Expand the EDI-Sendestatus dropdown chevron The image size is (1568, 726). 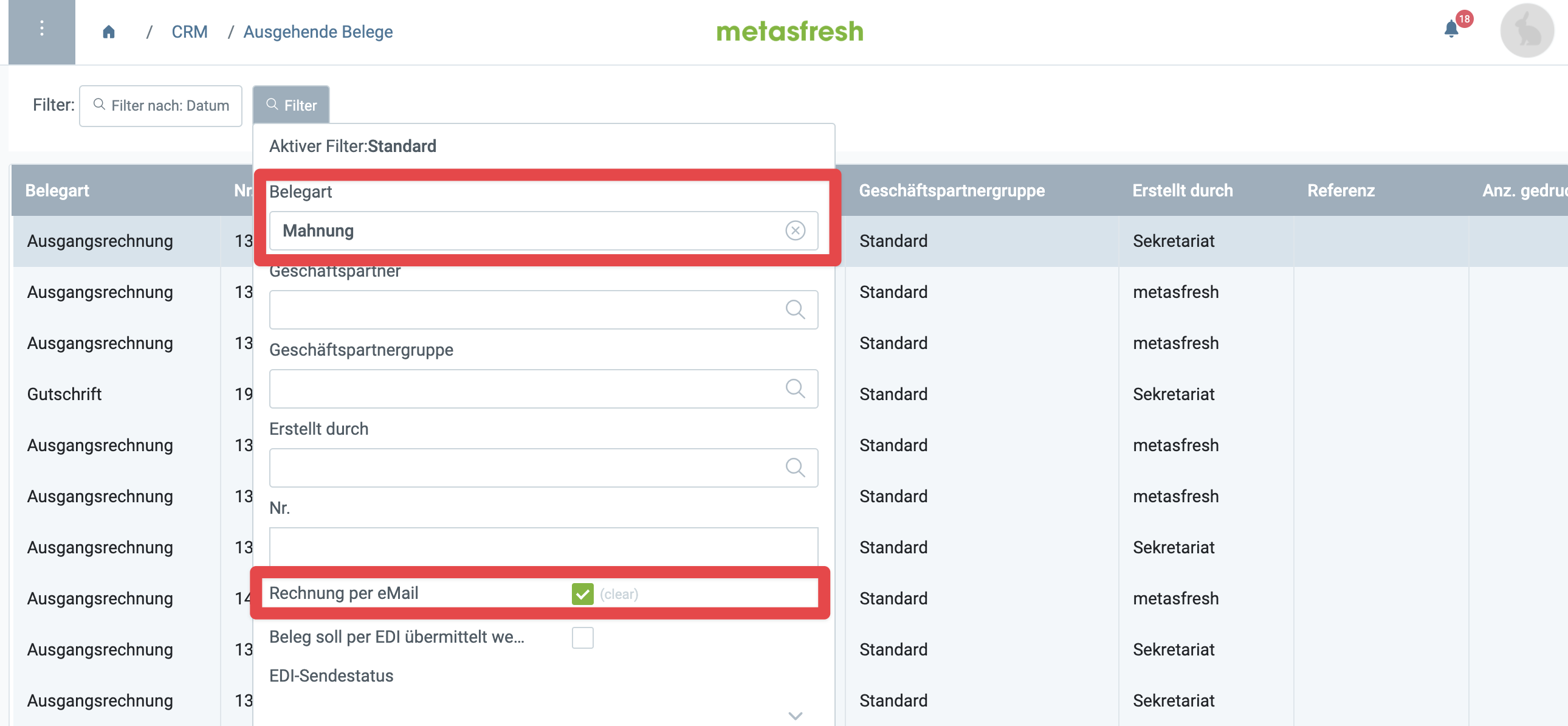[x=795, y=716]
